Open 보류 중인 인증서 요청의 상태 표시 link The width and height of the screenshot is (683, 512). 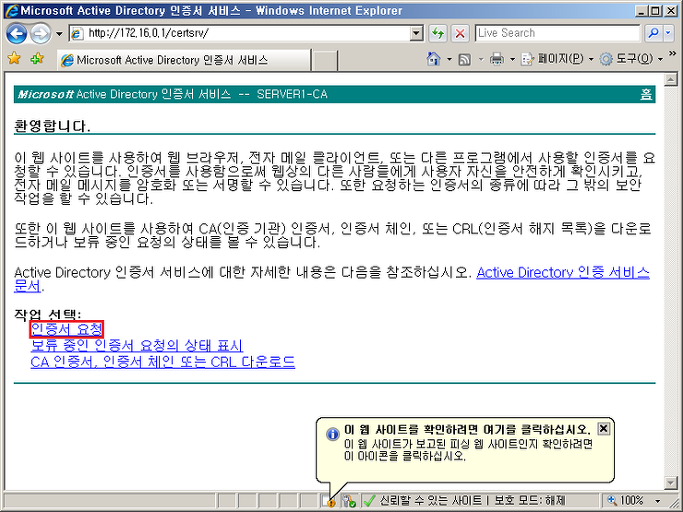pos(137,346)
